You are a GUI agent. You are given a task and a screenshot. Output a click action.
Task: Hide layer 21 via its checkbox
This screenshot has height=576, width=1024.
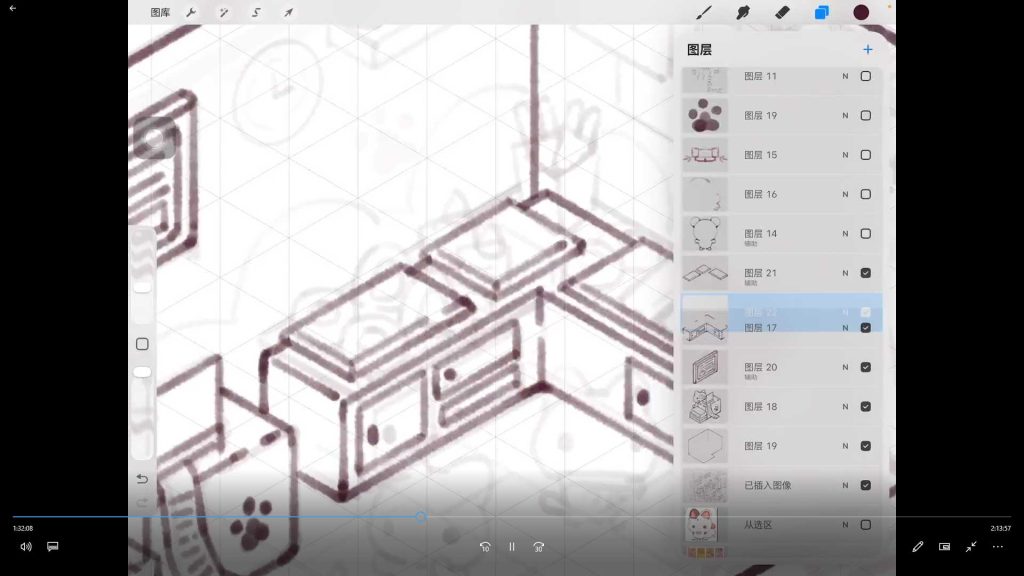point(865,273)
